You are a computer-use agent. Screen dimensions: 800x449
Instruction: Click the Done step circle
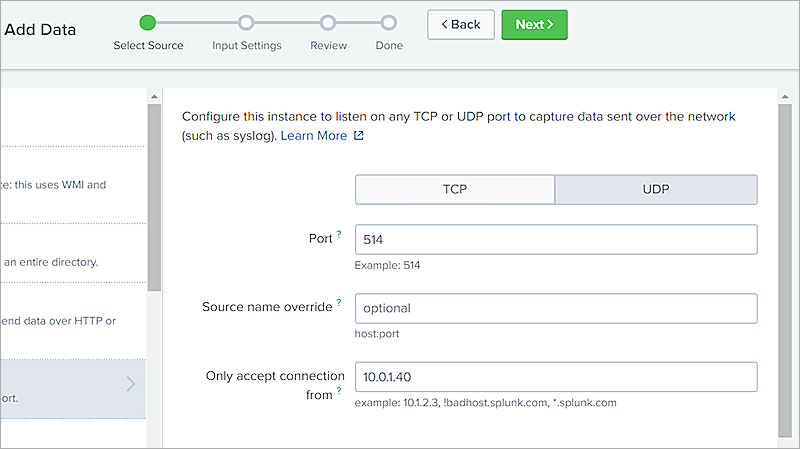pos(389,22)
